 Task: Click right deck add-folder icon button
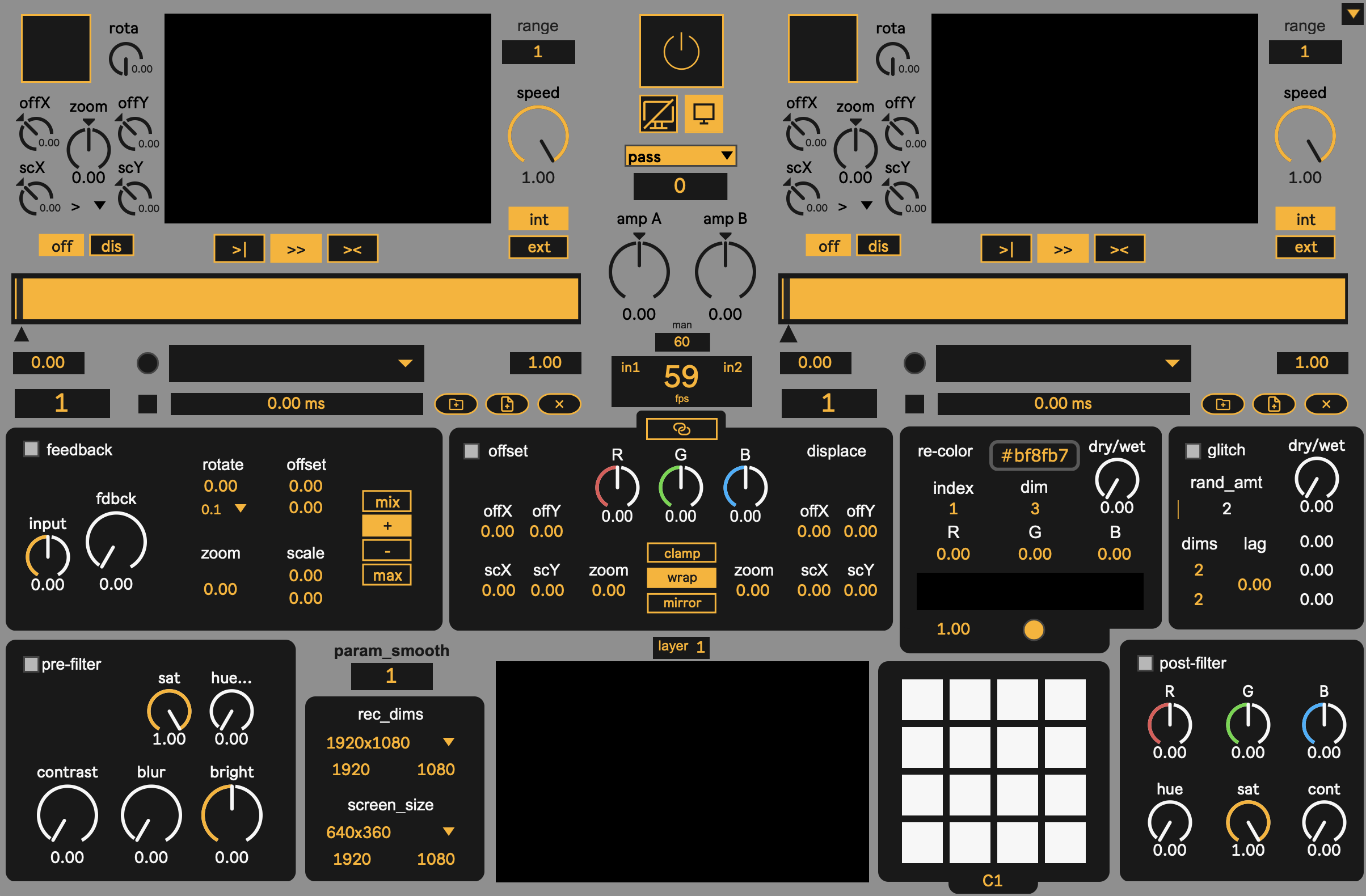point(1222,404)
